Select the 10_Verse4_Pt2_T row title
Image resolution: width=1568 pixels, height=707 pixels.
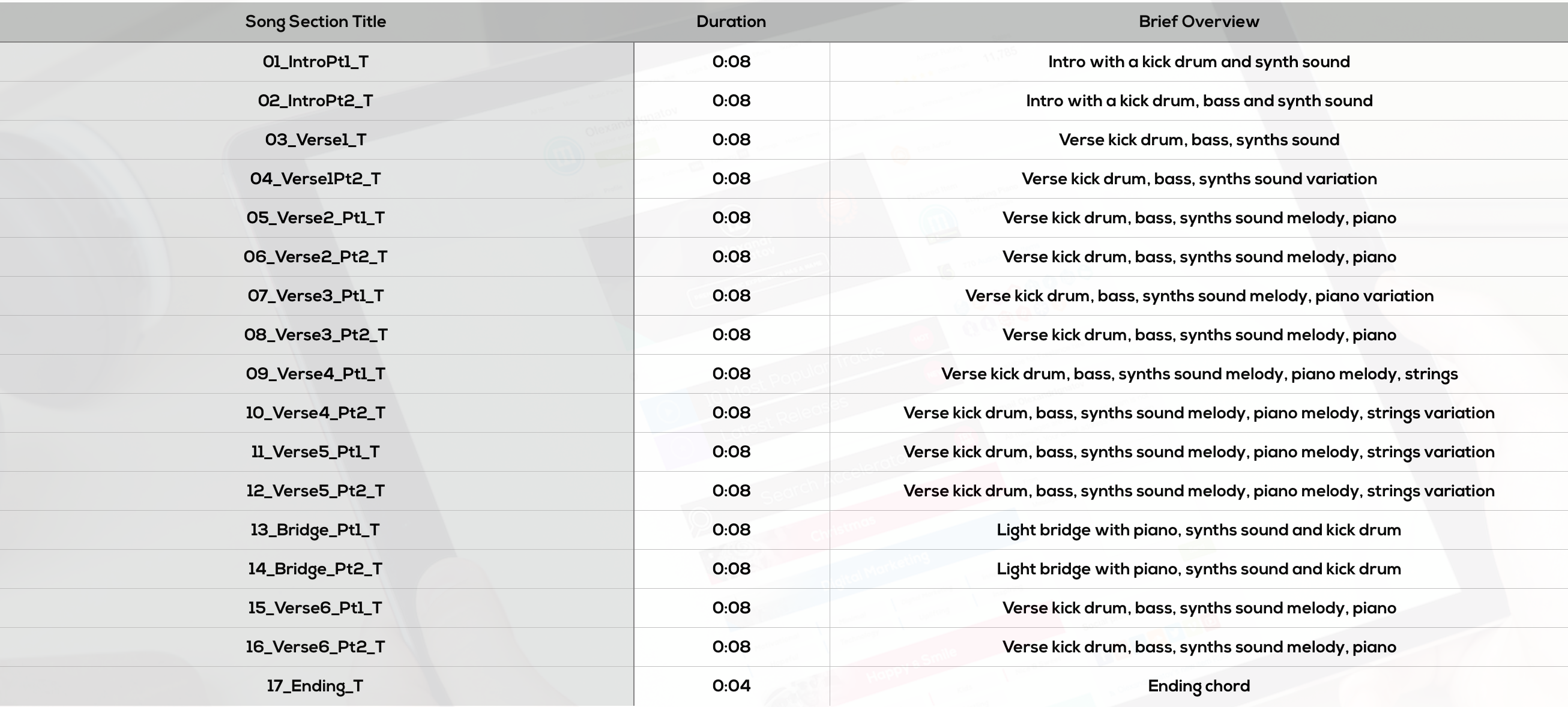(x=315, y=412)
